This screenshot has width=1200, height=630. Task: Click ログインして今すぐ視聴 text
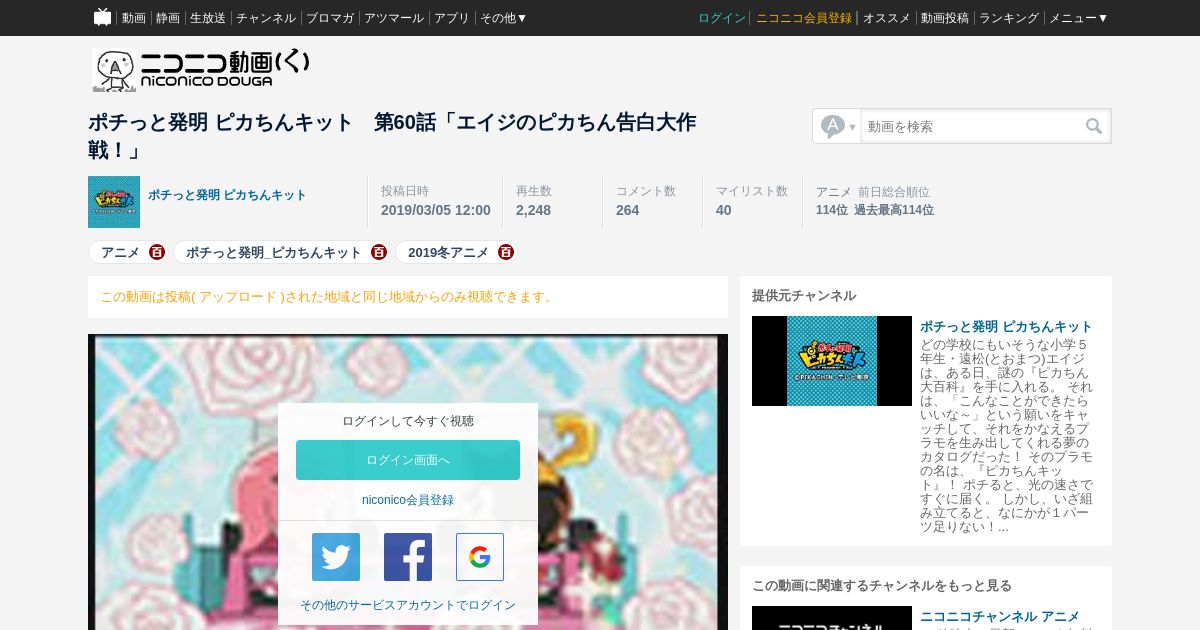point(408,421)
